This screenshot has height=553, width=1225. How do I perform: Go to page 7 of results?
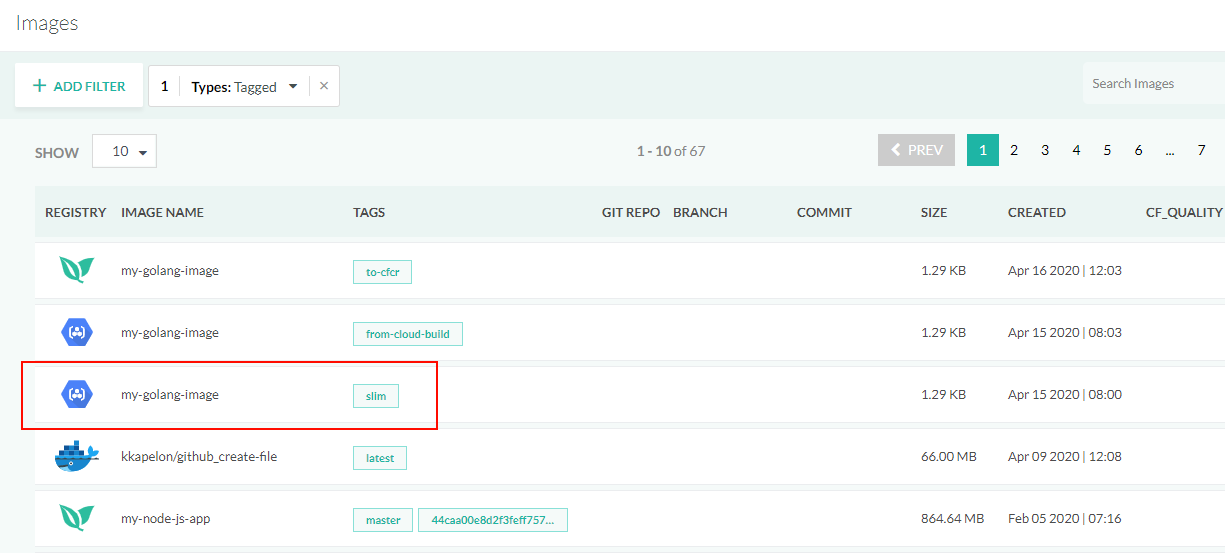pyautogui.click(x=1201, y=150)
